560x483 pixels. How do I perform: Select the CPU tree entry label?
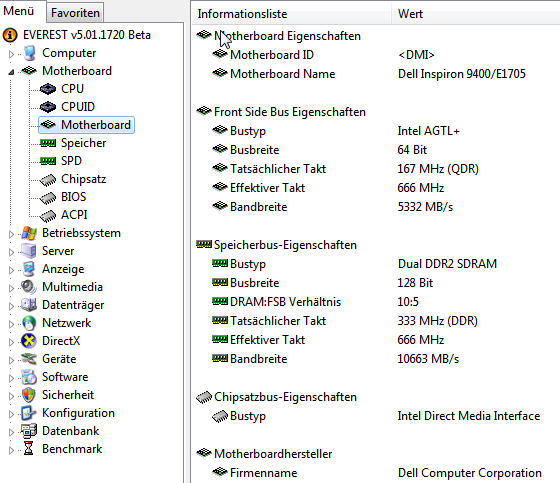[72, 89]
